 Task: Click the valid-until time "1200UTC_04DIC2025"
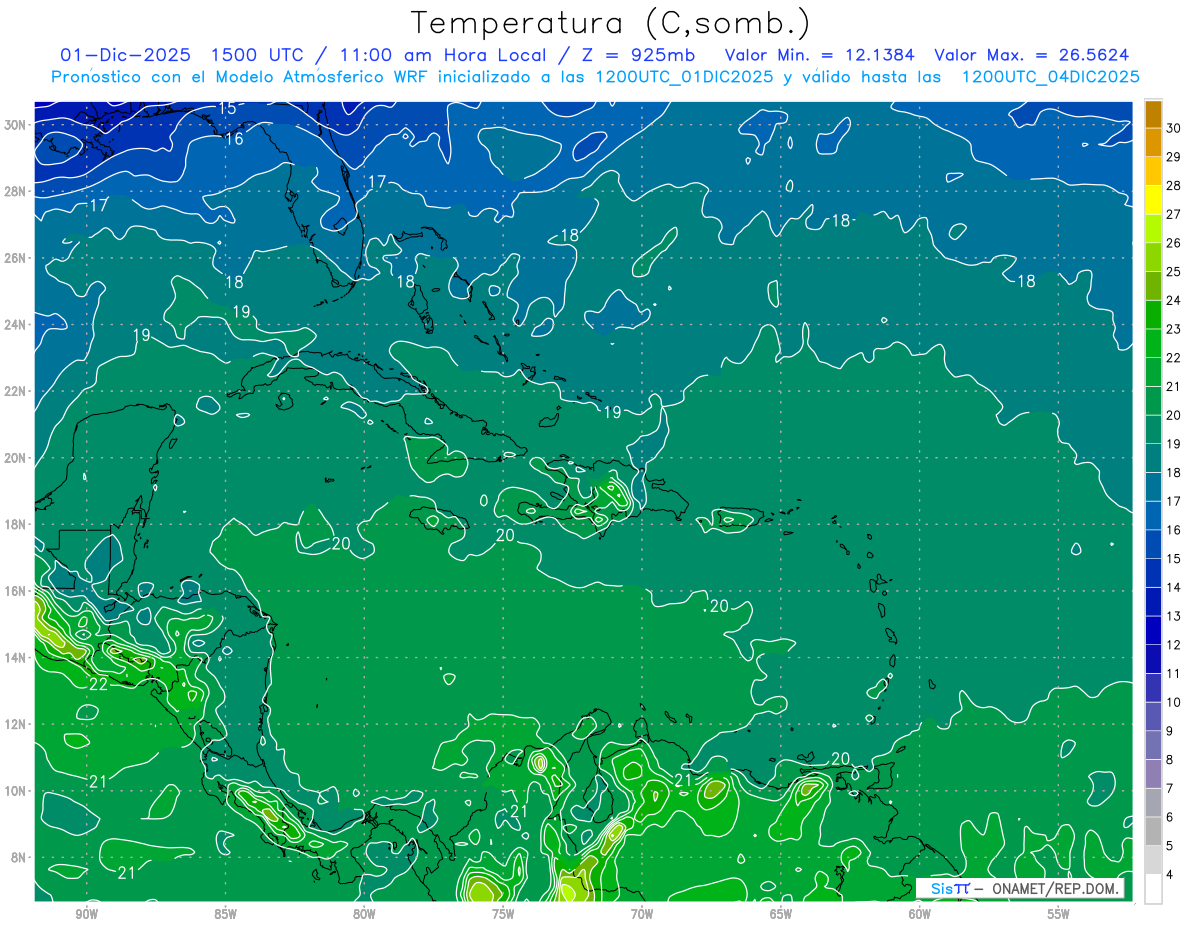click(x=1050, y=77)
